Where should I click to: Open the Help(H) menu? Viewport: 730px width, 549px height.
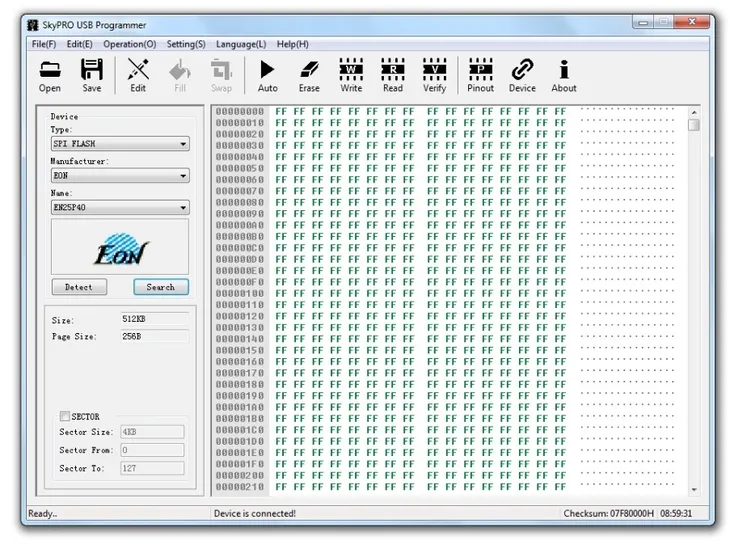[x=292, y=44]
